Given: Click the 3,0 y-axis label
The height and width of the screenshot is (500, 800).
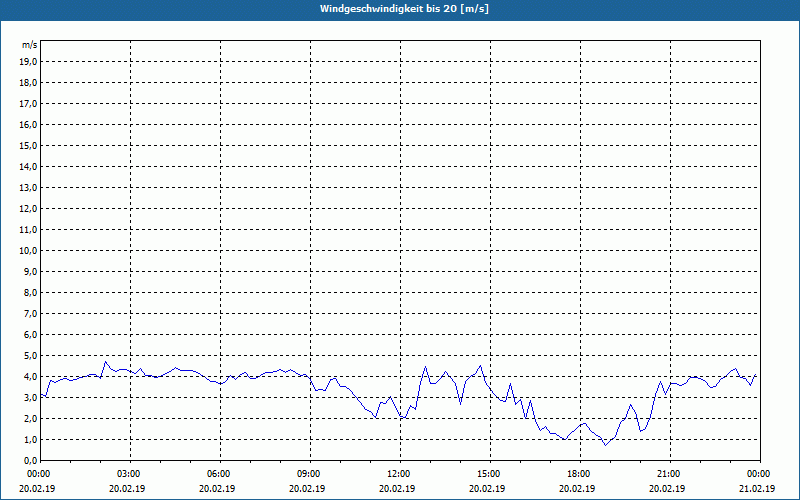Looking at the screenshot, I should tap(30, 397).
